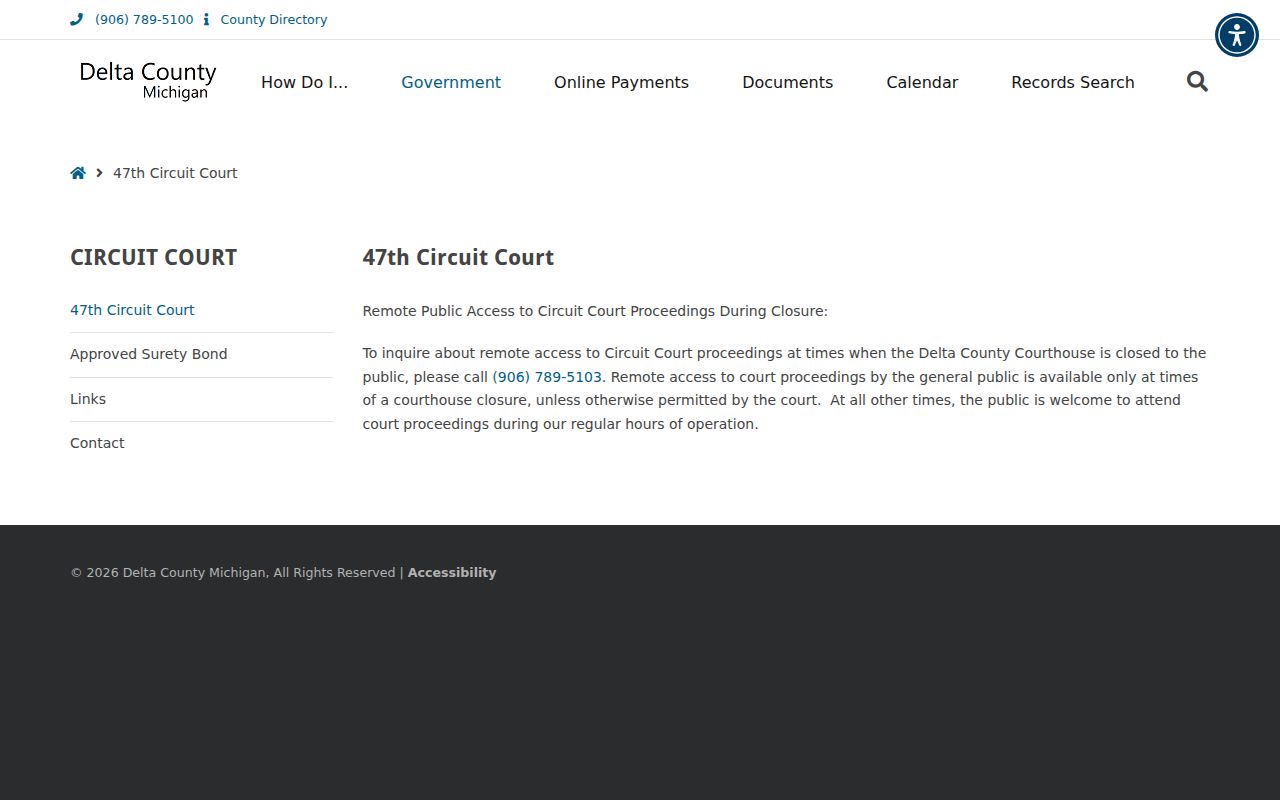Image resolution: width=1280 pixels, height=800 pixels.
Task: Click the CIRCUIT COURT sidebar heading
Action: (153, 257)
